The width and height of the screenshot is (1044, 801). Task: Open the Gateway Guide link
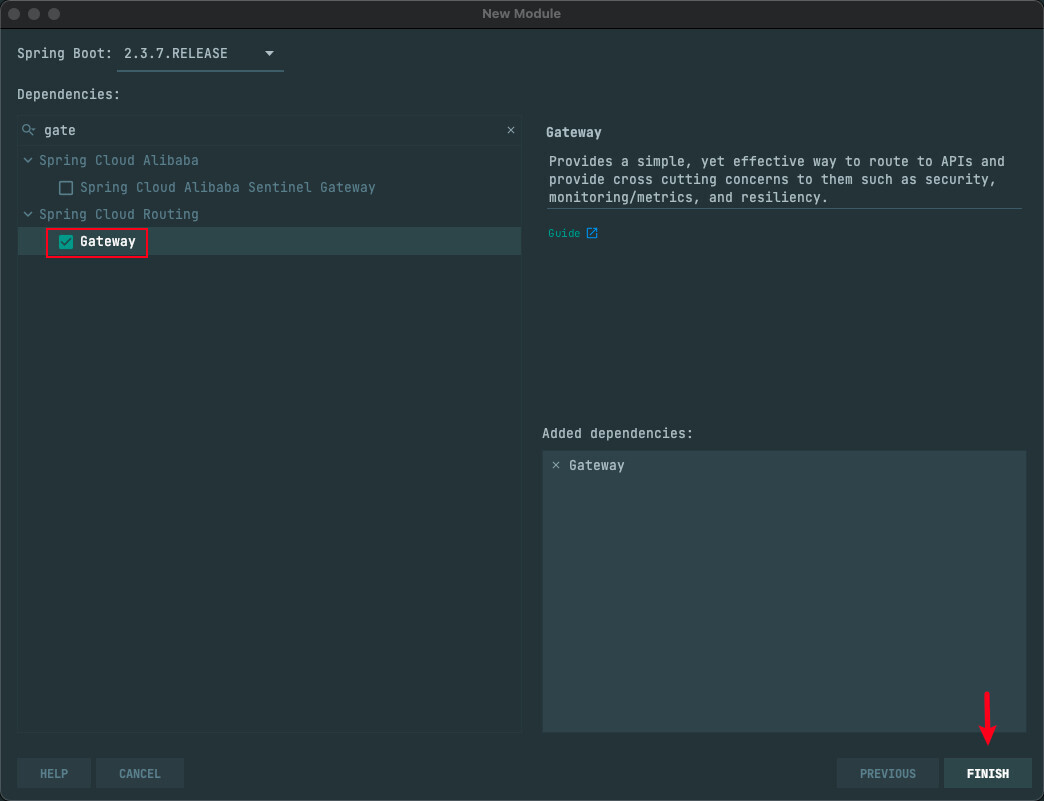click(564, 233)
